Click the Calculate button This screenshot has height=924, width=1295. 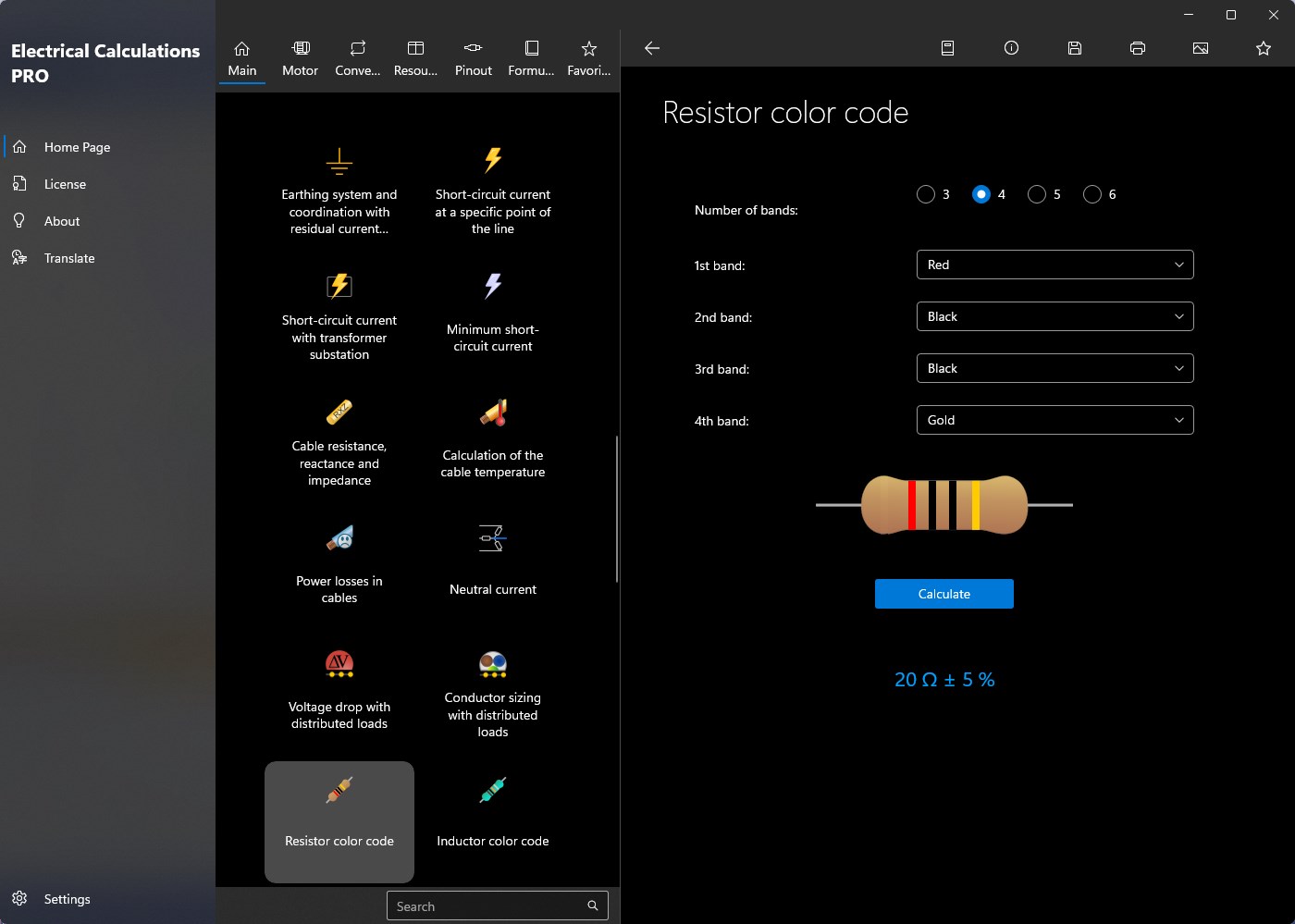[x=944, y=594]
